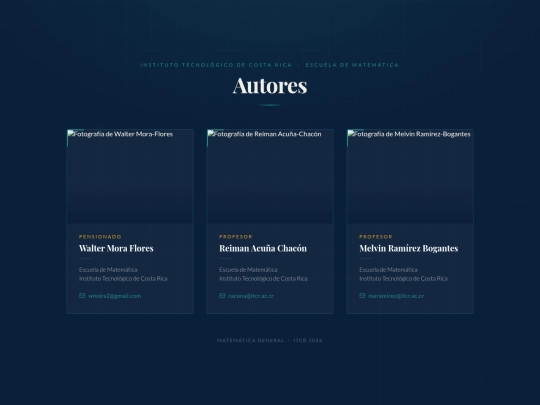Click the ITCR 2026 footer text
This screenshot has height=405, width=540.
point(308,340)
